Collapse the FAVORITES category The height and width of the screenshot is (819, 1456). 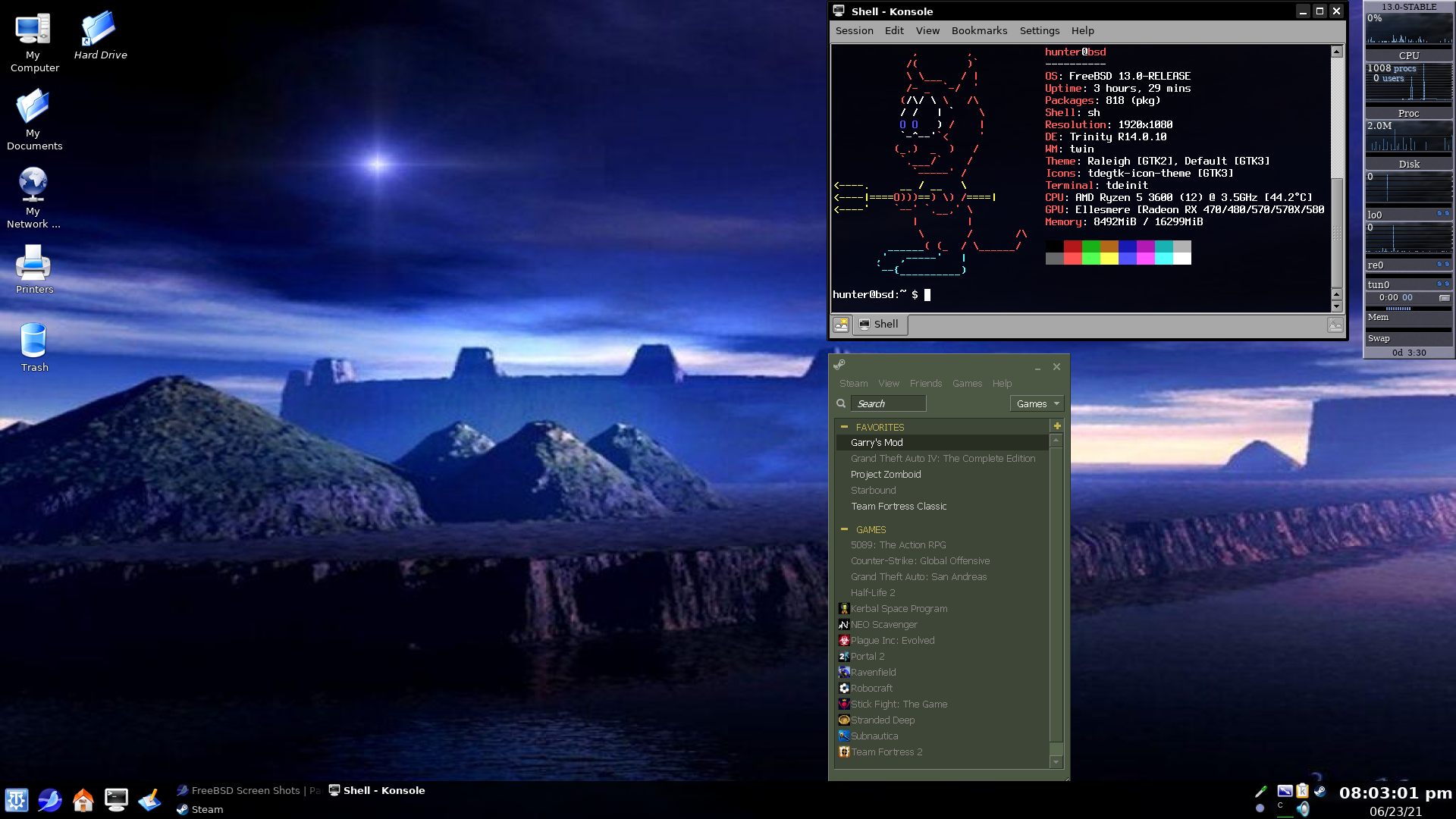click(x=844, y=427)
